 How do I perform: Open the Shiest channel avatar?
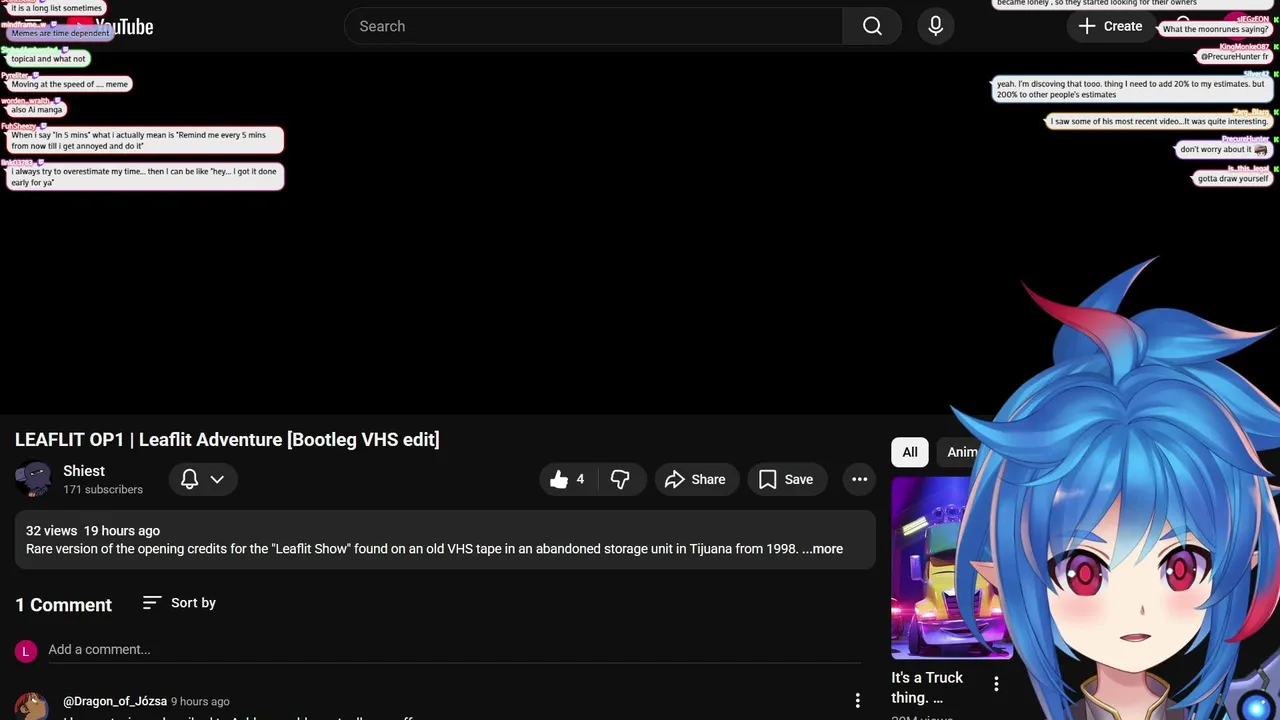point(34,479)
